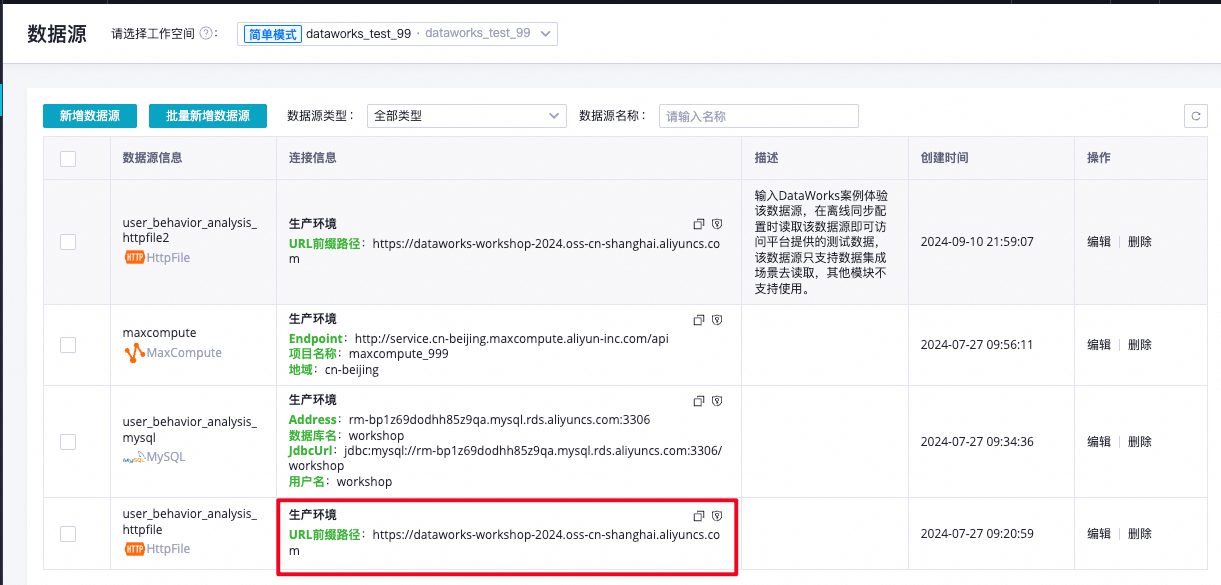Click the 批量新增数据源 button
The width and height of the screenshot is (1221, 585).
(208, 116)
